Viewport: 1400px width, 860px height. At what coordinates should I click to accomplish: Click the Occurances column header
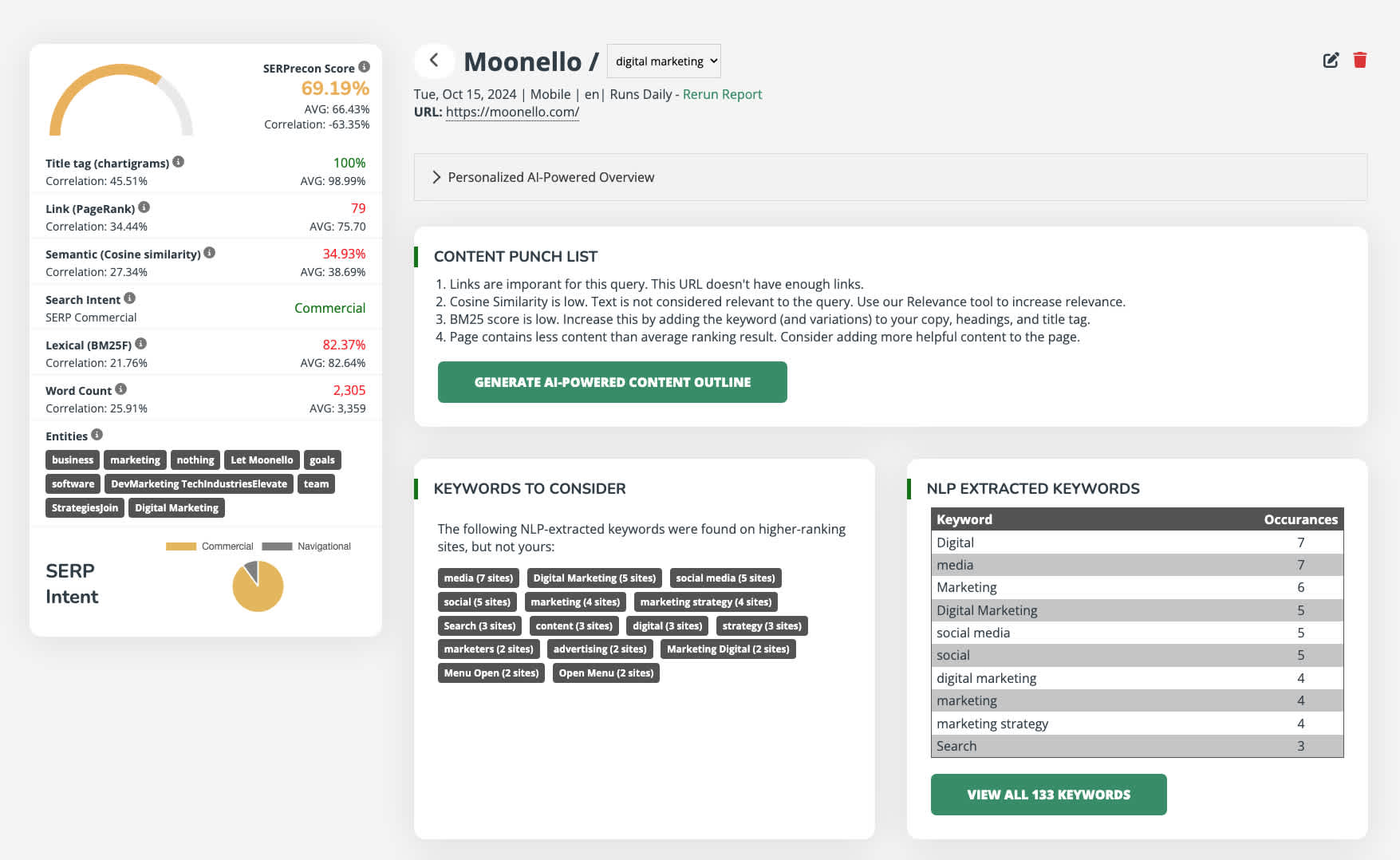coord(1301,519)
